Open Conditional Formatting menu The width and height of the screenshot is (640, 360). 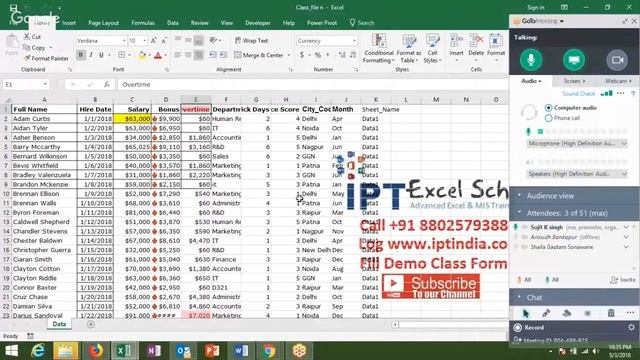click(379, 49)
